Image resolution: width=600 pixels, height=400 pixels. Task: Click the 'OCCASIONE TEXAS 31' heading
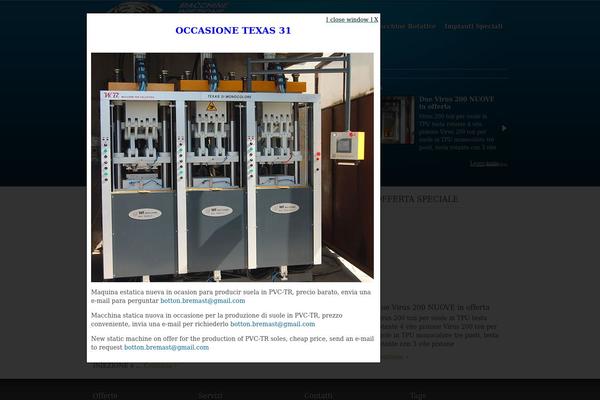[233, 31]
